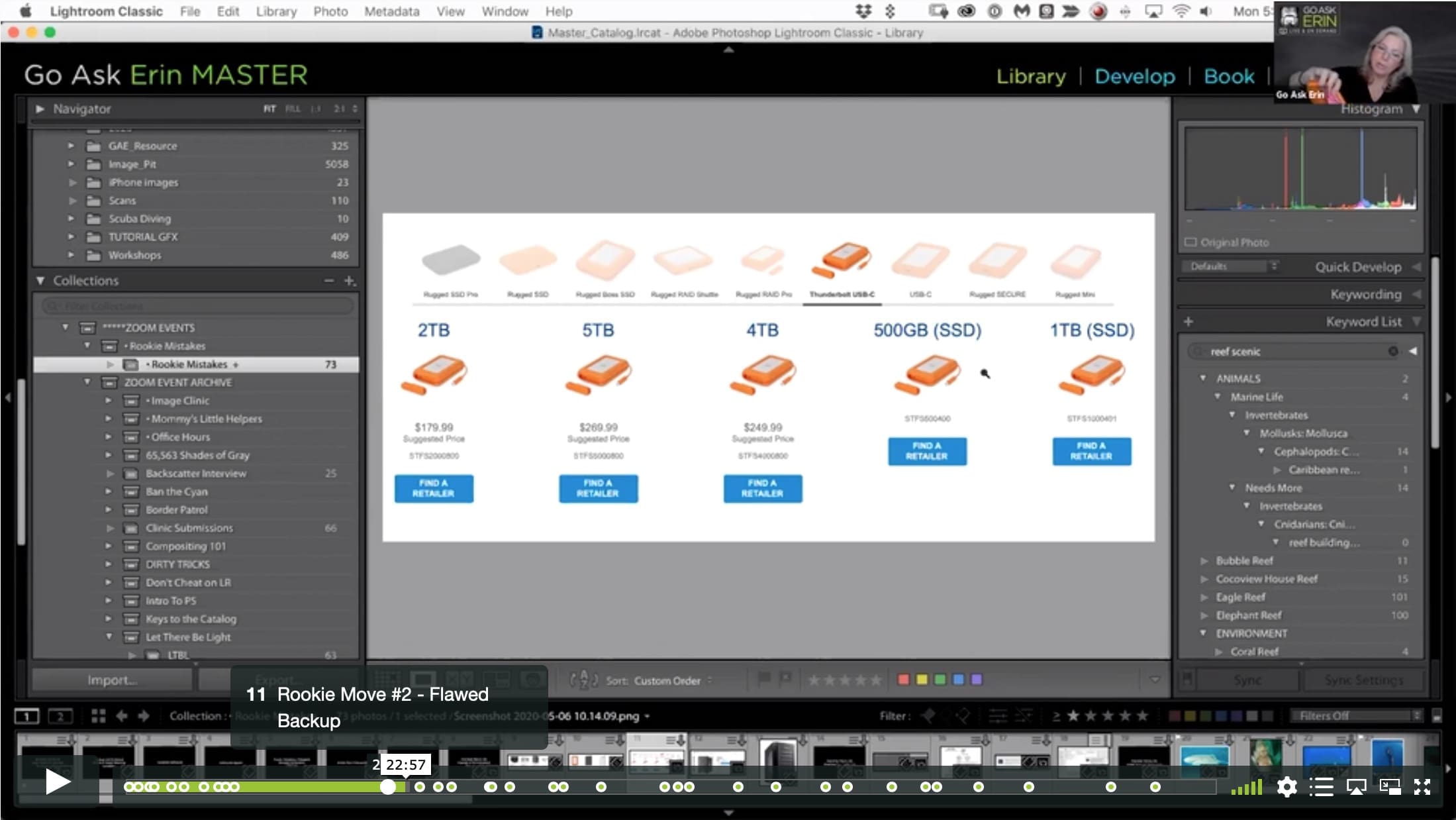Set Navigator zoom to FILL
This screenshot has width=1456, height=820.
point(292,109)
